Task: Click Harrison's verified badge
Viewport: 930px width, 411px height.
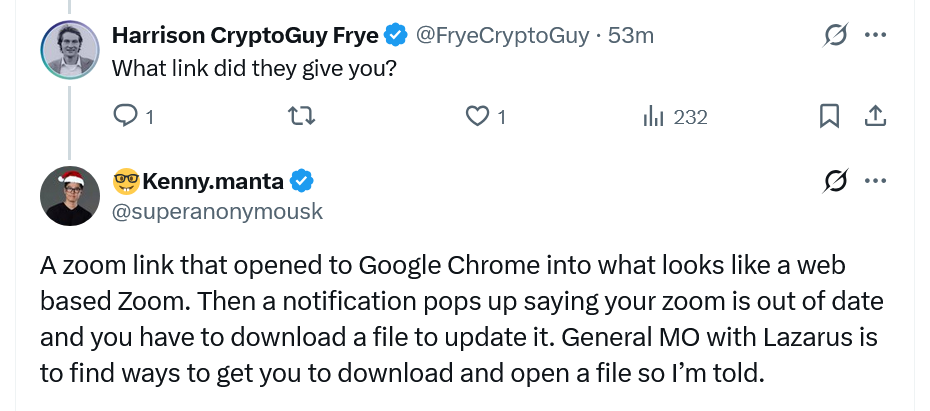Action: tap(396, 36)
